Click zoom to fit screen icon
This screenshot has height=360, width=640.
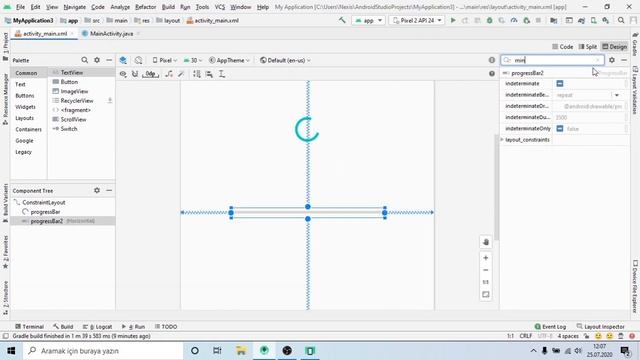click(486, 294)
